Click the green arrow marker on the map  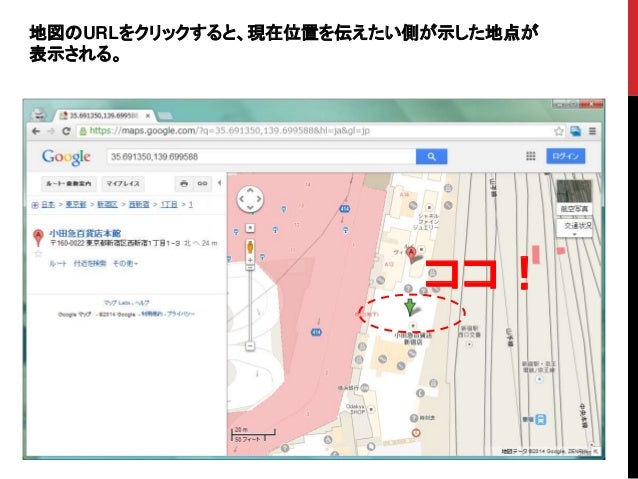click(410, 307)
